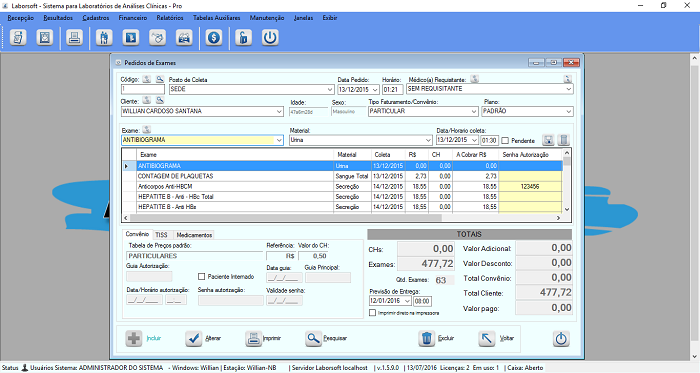This screenshot has width=700, height=373.
Task: Switch to the TISS tab
Action: click(162, 235)
